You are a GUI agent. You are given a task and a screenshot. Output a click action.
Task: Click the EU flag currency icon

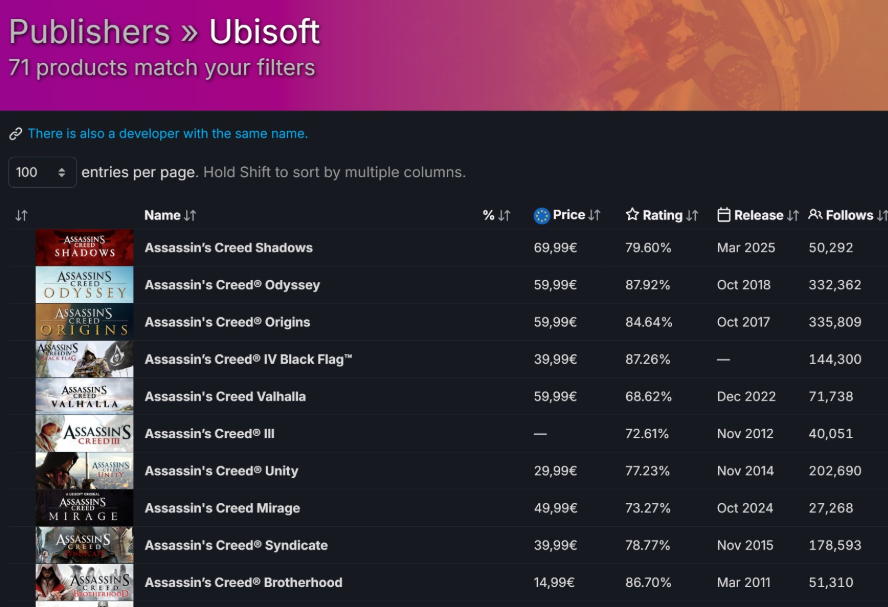[541, 216]
